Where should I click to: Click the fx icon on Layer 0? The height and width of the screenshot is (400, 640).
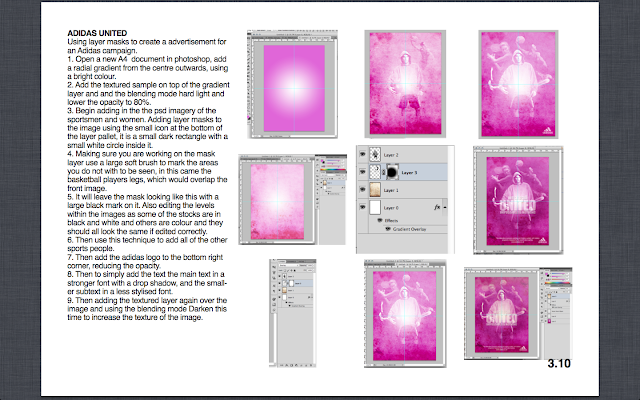[x=437, y=207]
